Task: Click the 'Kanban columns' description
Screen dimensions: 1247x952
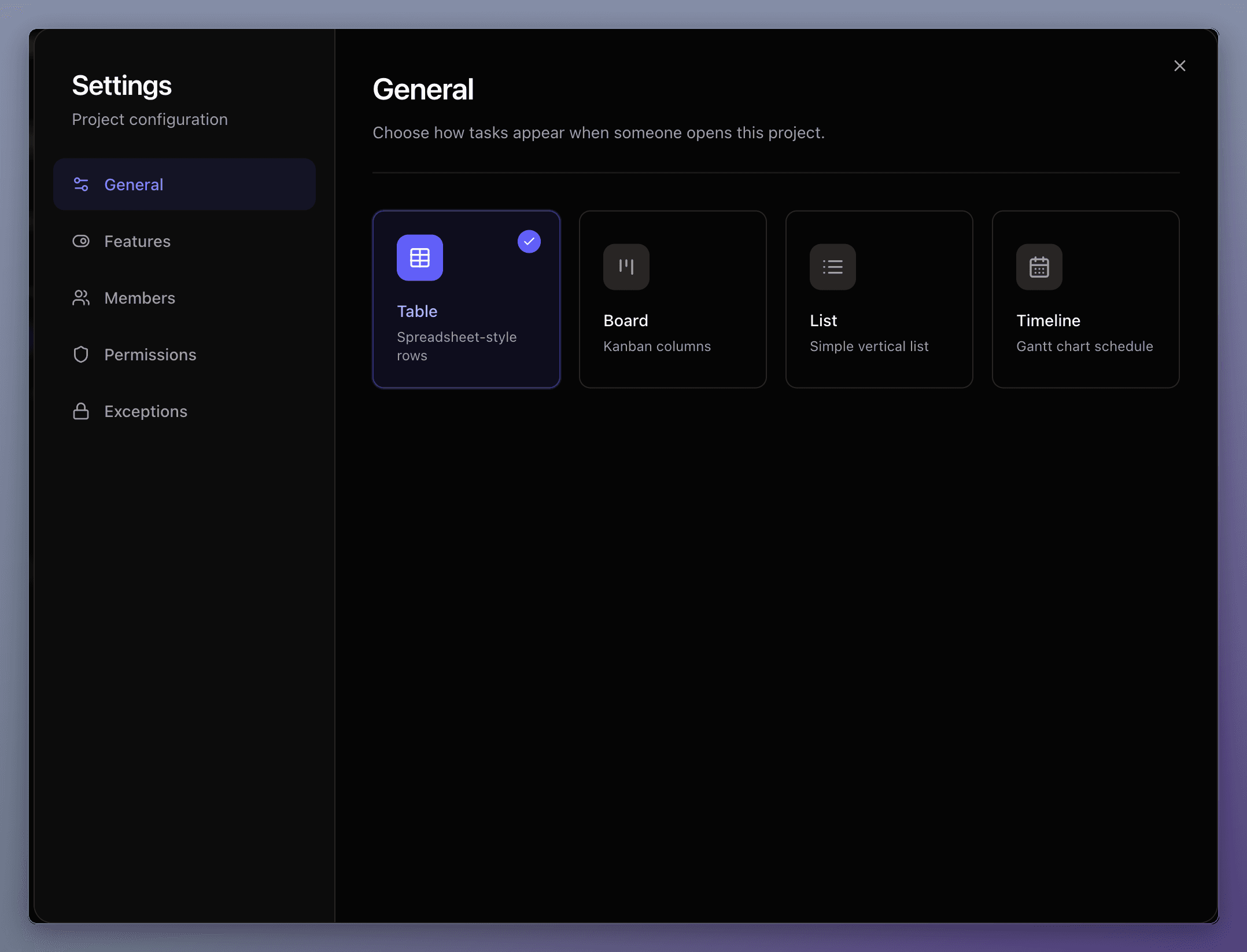Action: (657, 346)
